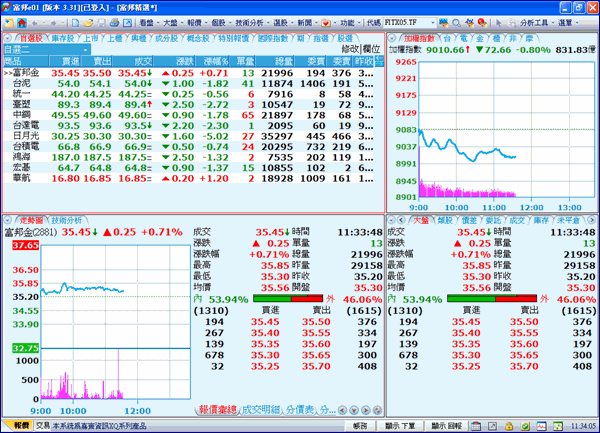The height and width of the screenshot is (433, 600).
Task: Click the 帳務 button in the status bar
Action: [x=361, y=425]
